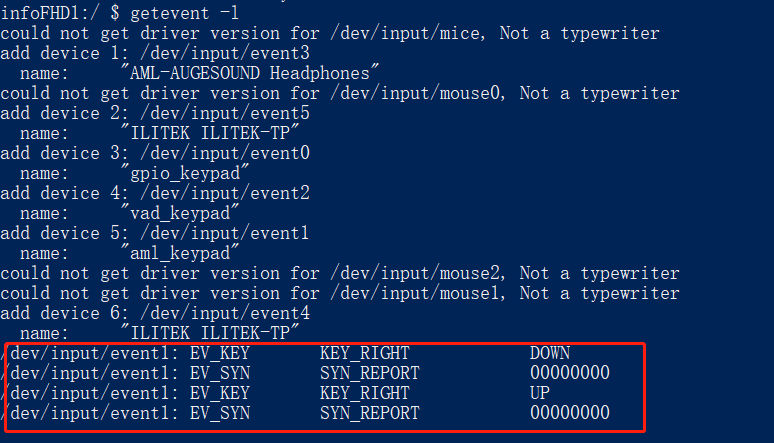Image resolution: width=774 pixels, height=443 pixels.
Task: Select the /dev/input/event3 path text
Action: tap(225, 53)
